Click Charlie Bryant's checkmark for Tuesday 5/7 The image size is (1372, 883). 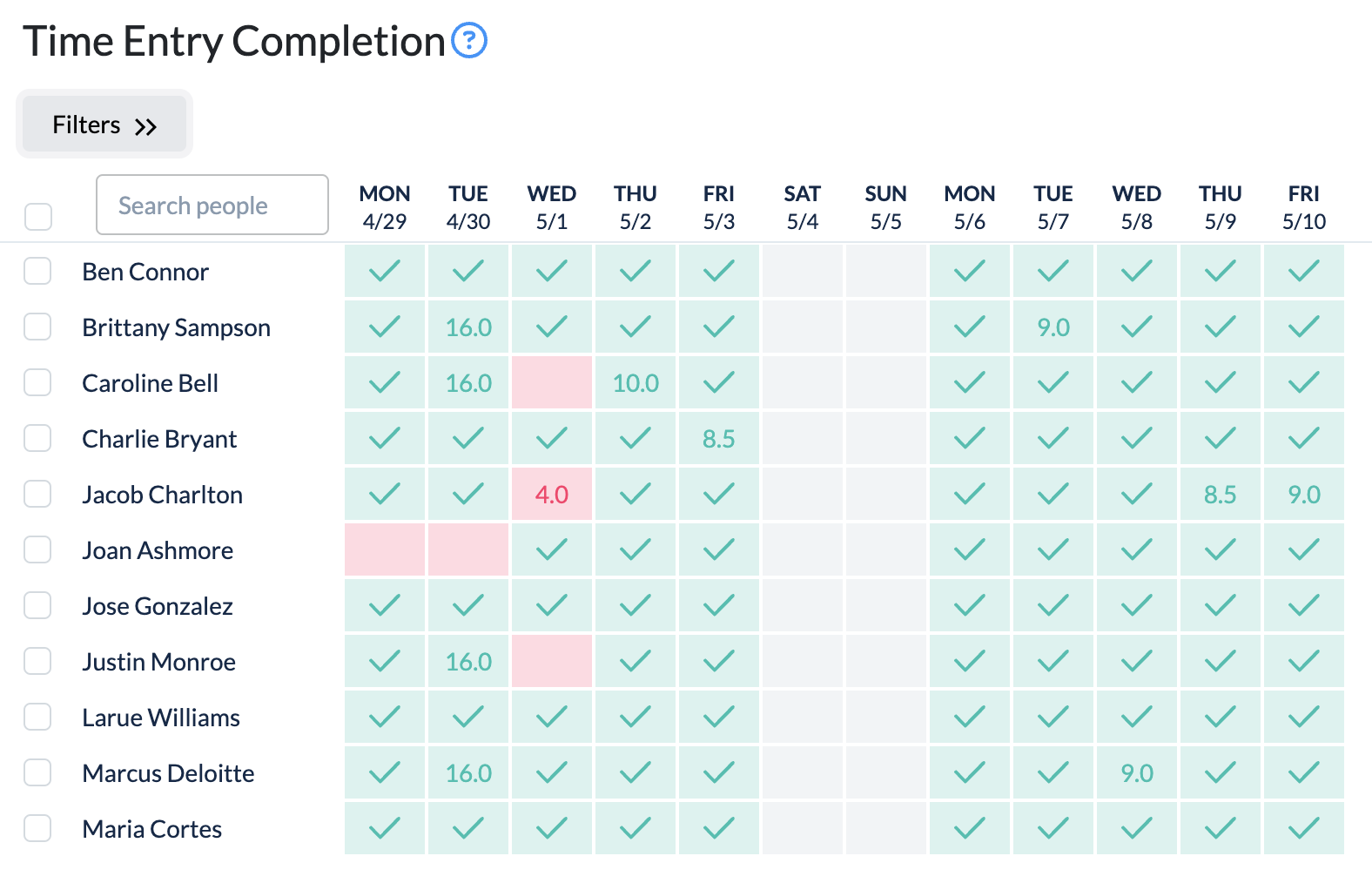(x=1053, y=438)
